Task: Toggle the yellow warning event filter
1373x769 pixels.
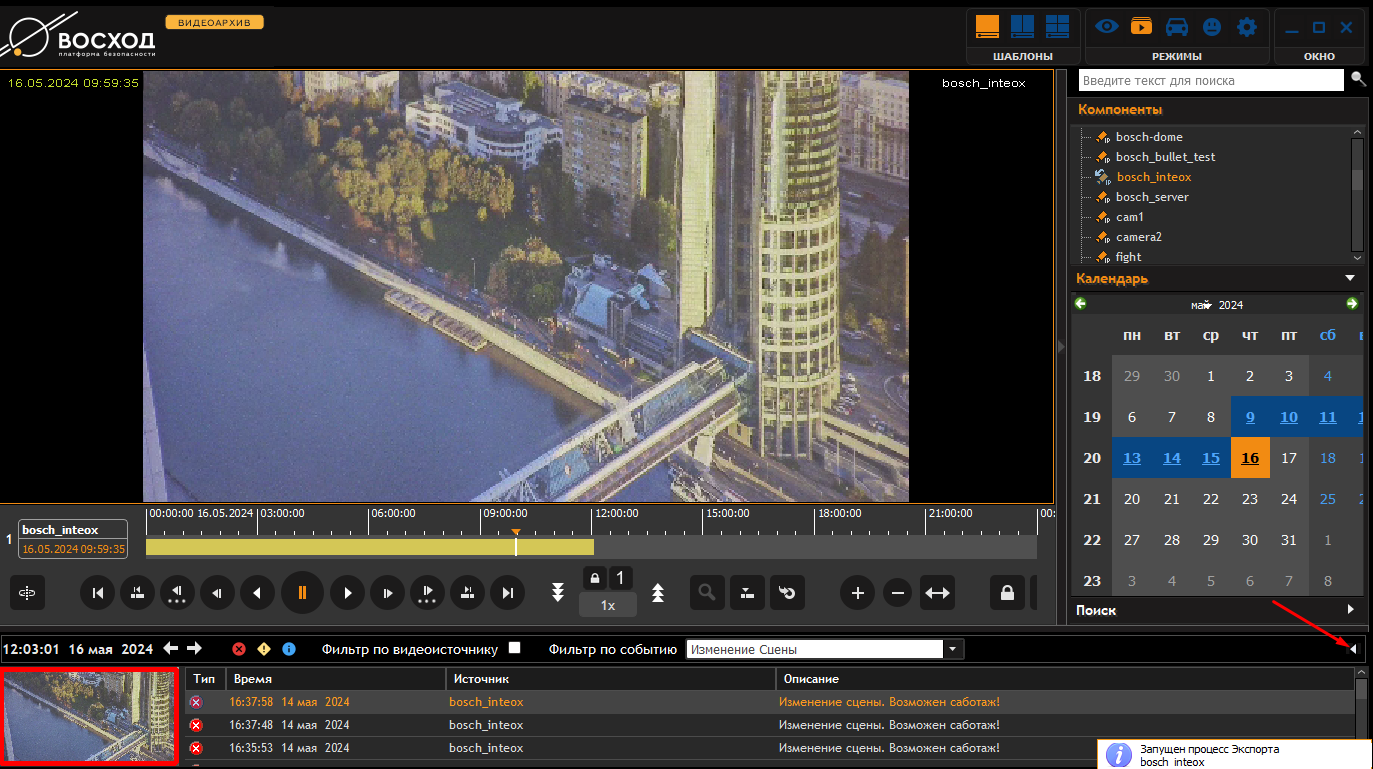Action: (264, 649)
